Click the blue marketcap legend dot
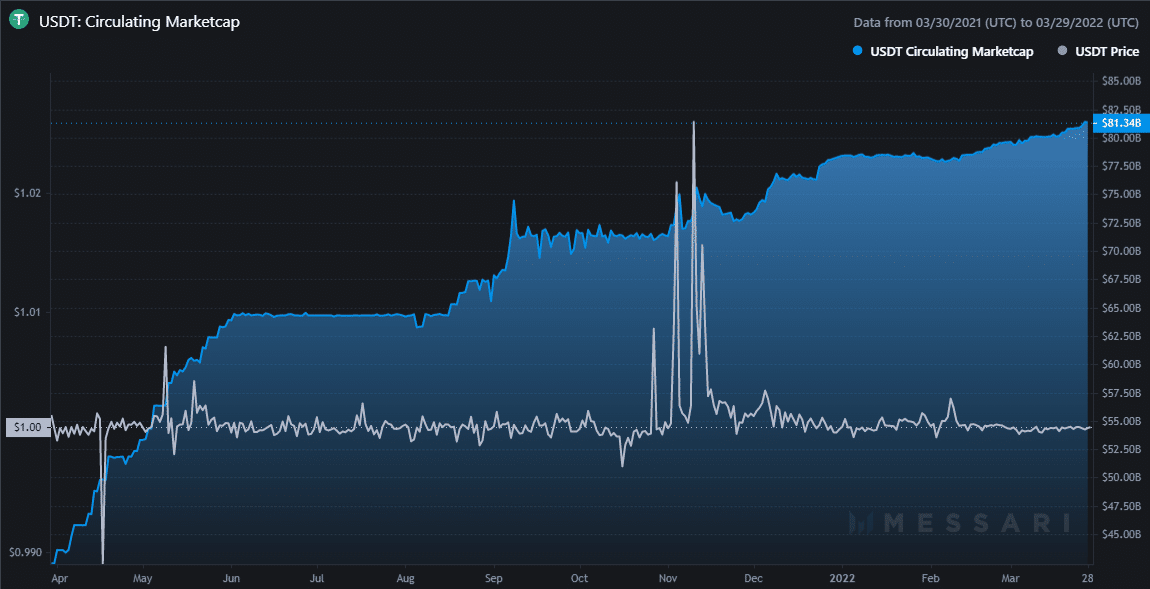The image size is (1150, 589). (857, 52)
